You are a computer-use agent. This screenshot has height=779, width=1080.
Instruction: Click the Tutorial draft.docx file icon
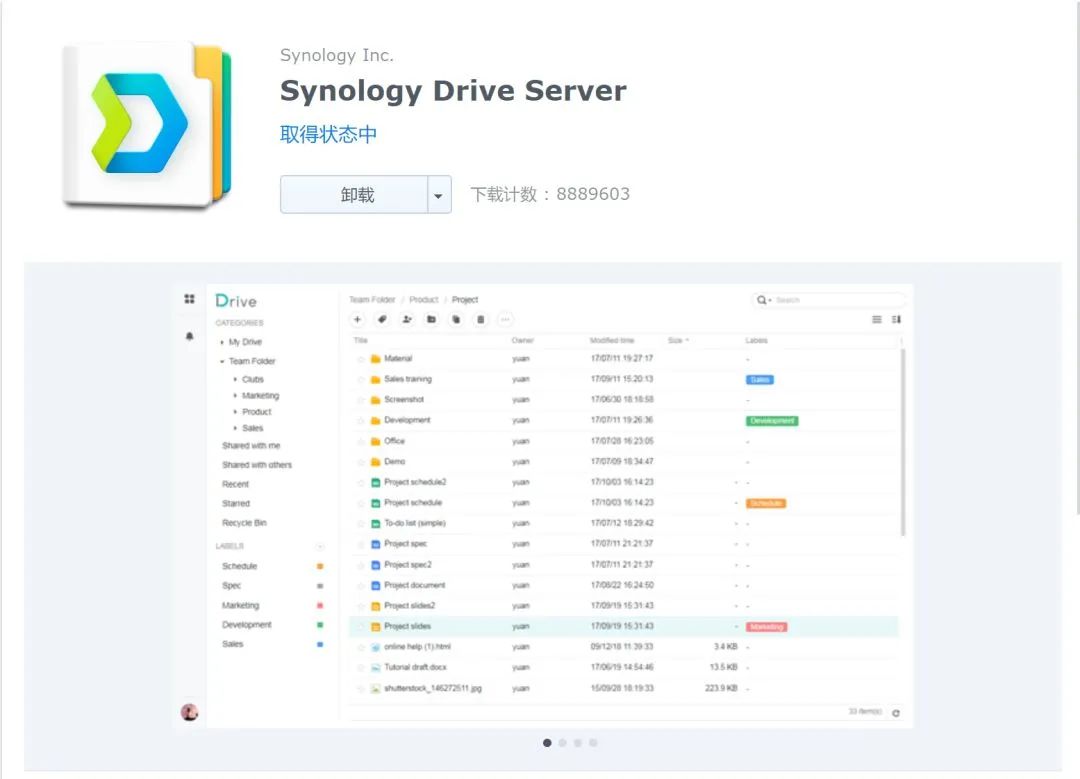coord(375,668)
